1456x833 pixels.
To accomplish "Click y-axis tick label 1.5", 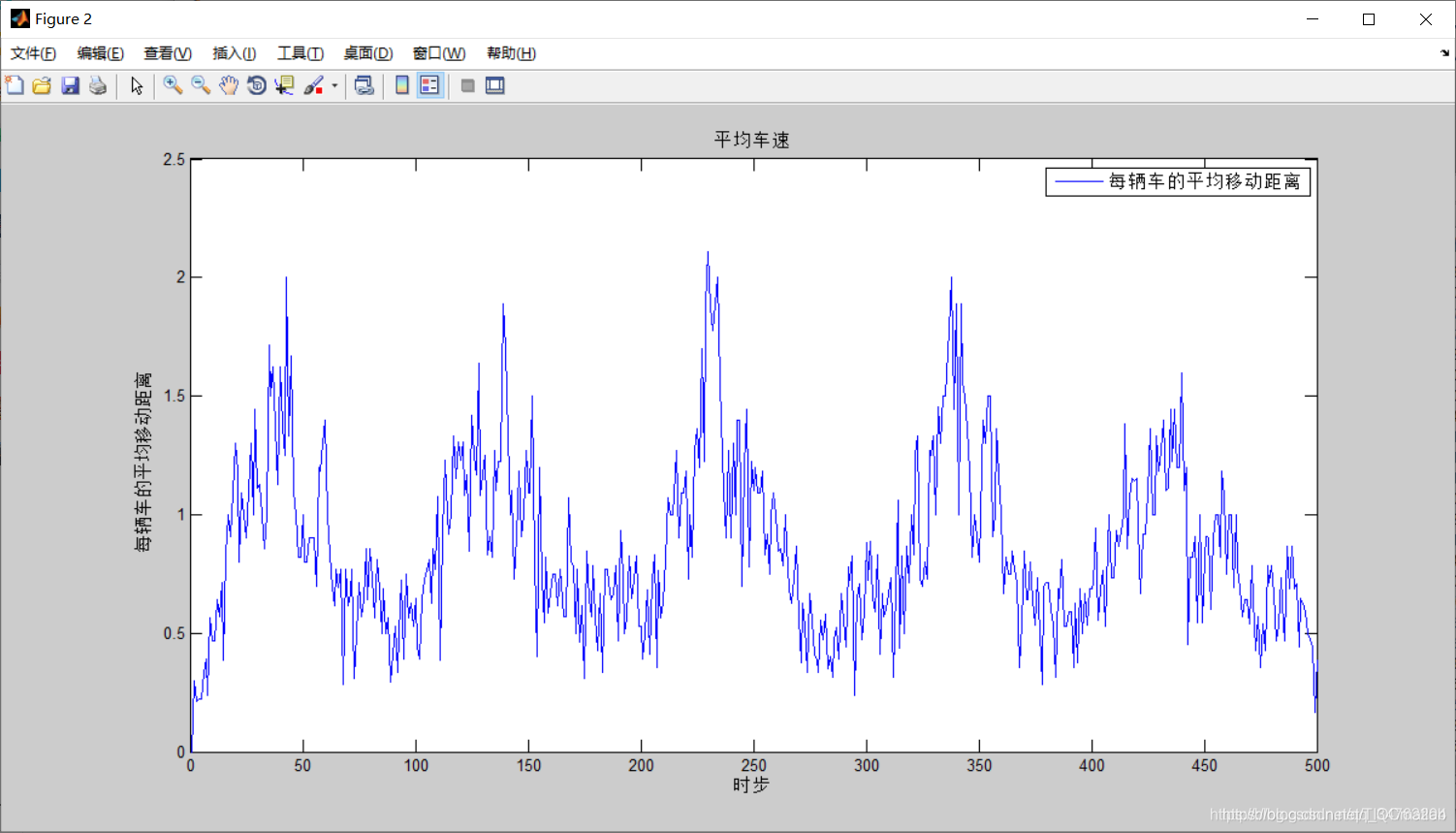I will pos(174,396).
